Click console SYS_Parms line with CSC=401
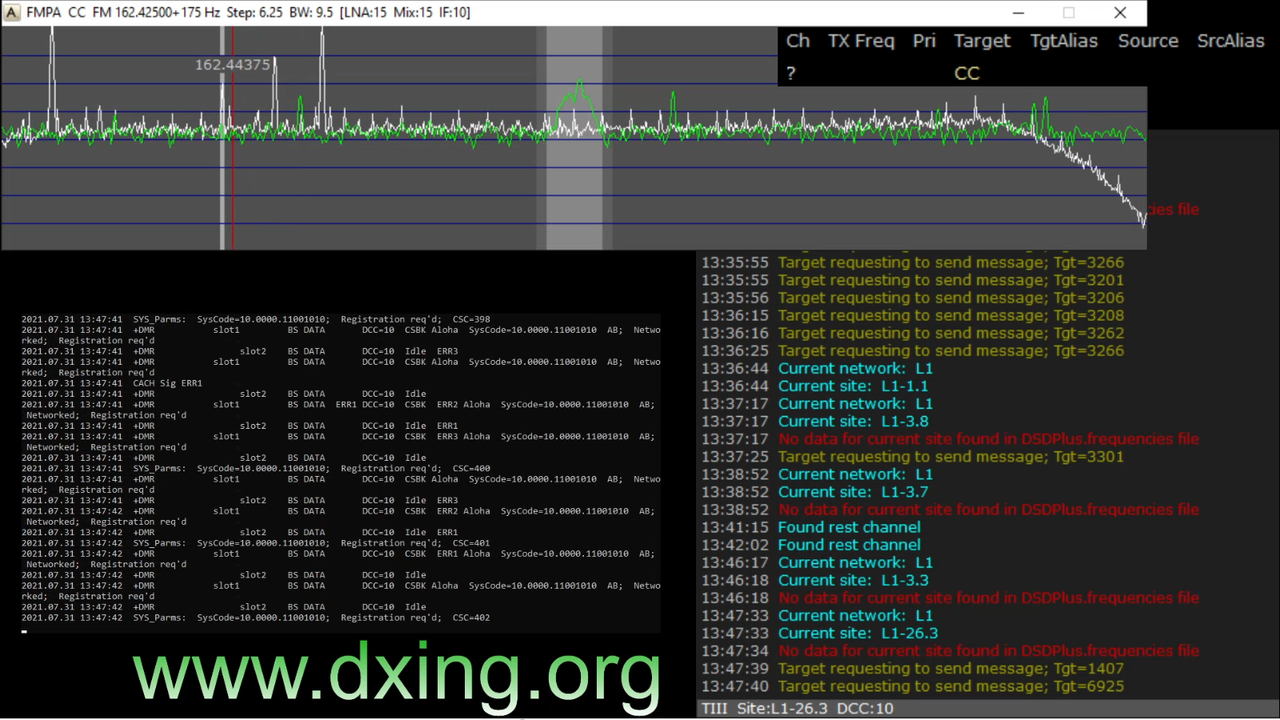 pos(256,543)
